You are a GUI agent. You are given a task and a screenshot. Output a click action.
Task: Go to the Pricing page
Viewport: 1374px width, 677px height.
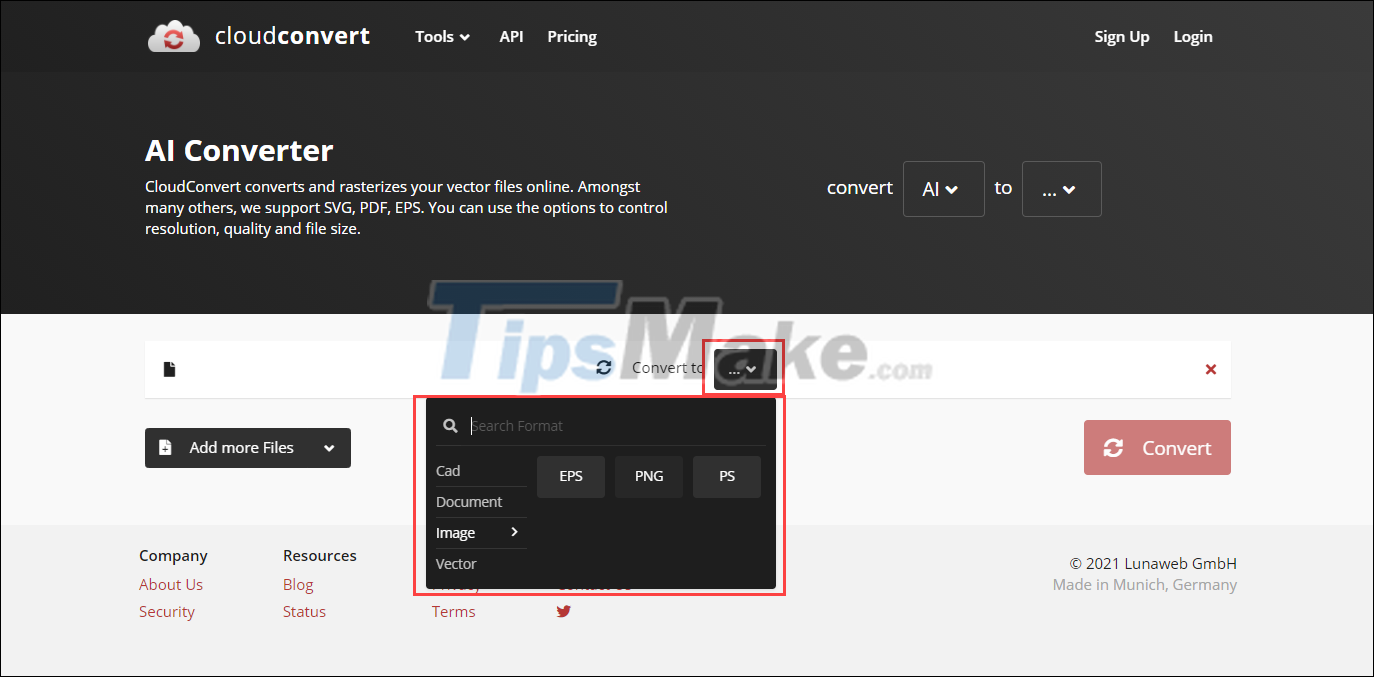click(571, 36)
